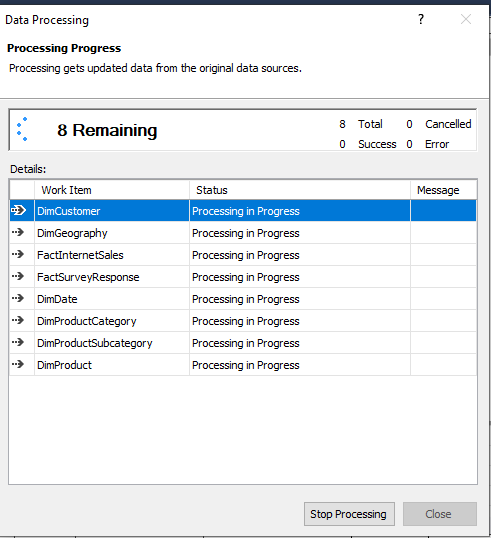
Task: Open help with the question mark button
Action: (x=421, y=19)
